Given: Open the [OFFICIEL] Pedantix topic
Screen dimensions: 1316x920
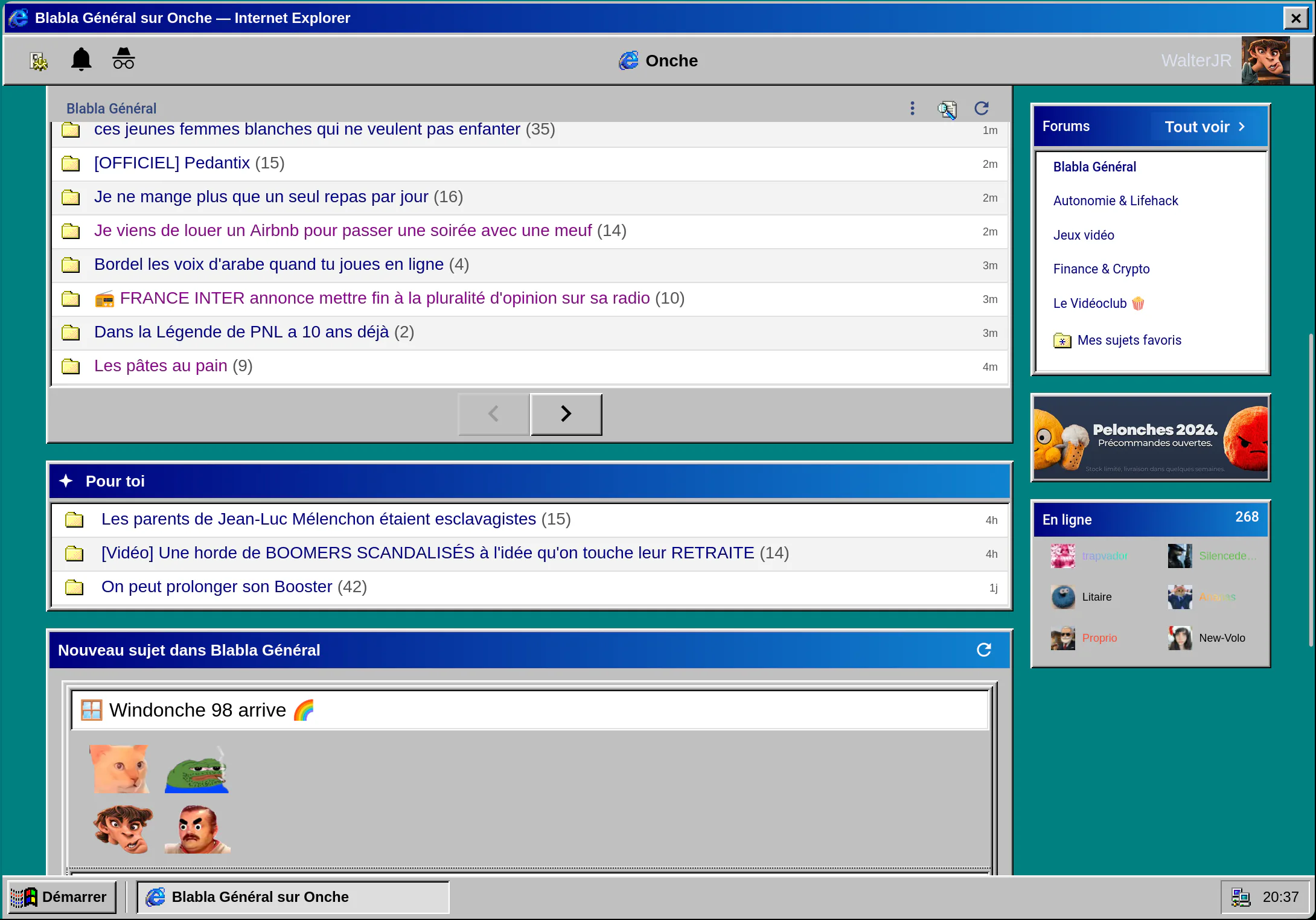Looking at the screenshot, I should [172, 163].
